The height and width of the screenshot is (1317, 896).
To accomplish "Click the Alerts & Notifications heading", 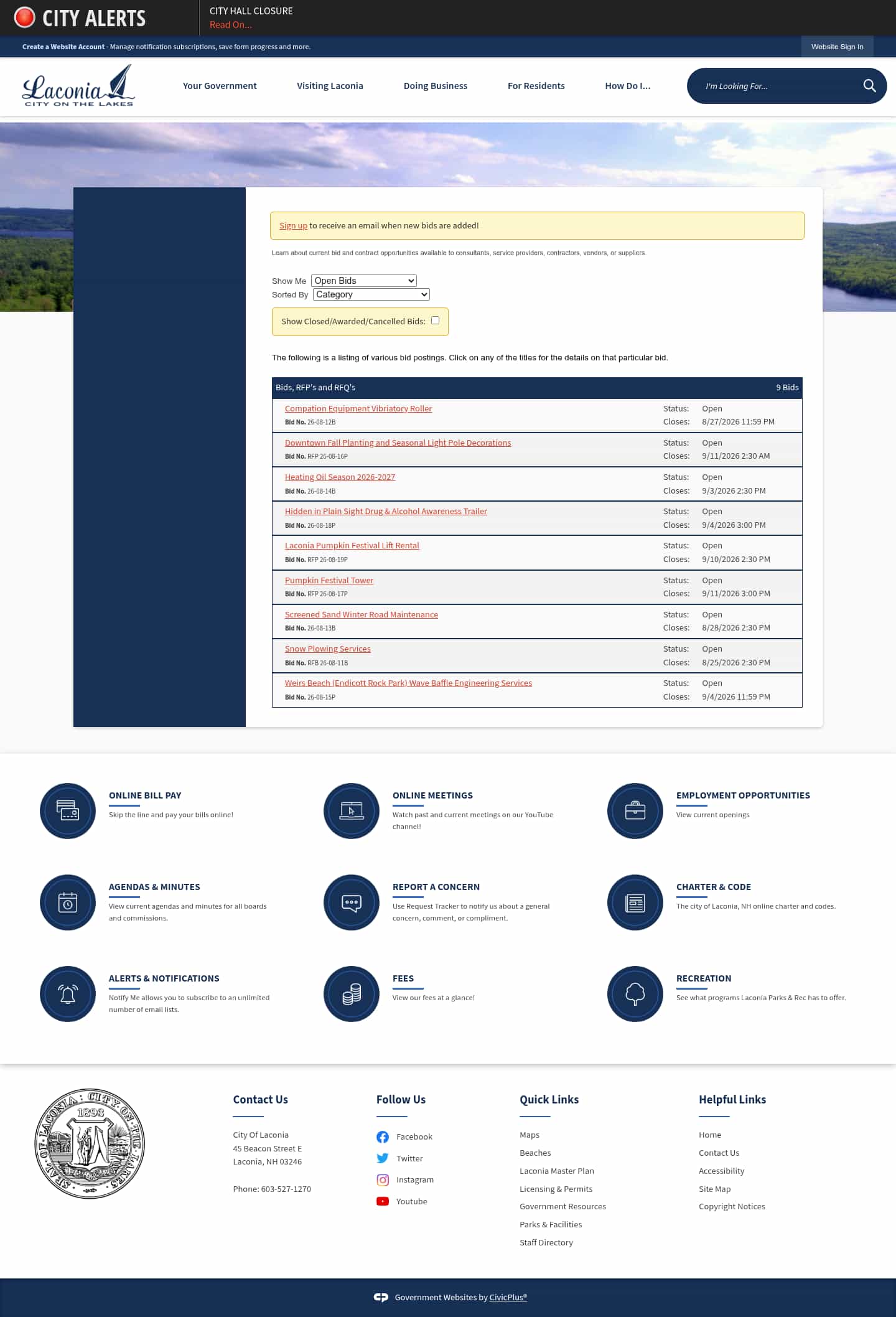I will [x=164, y=978].
